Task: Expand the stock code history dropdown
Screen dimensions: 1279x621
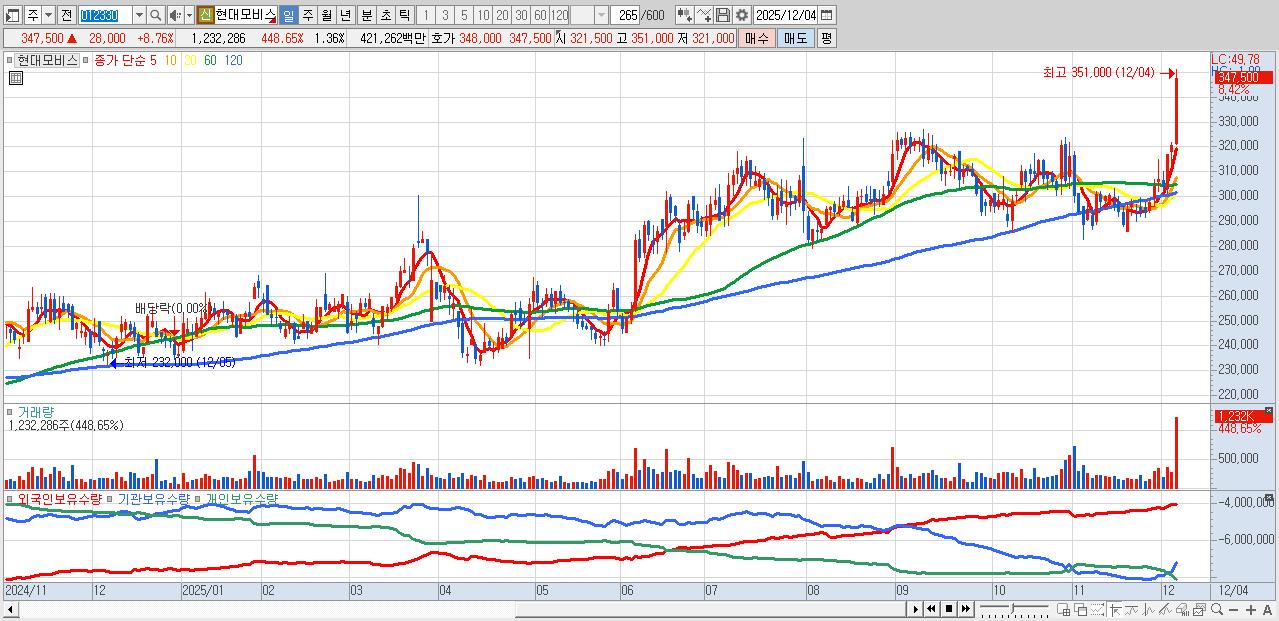Action: pyautogui.click(x=139, y=15)
